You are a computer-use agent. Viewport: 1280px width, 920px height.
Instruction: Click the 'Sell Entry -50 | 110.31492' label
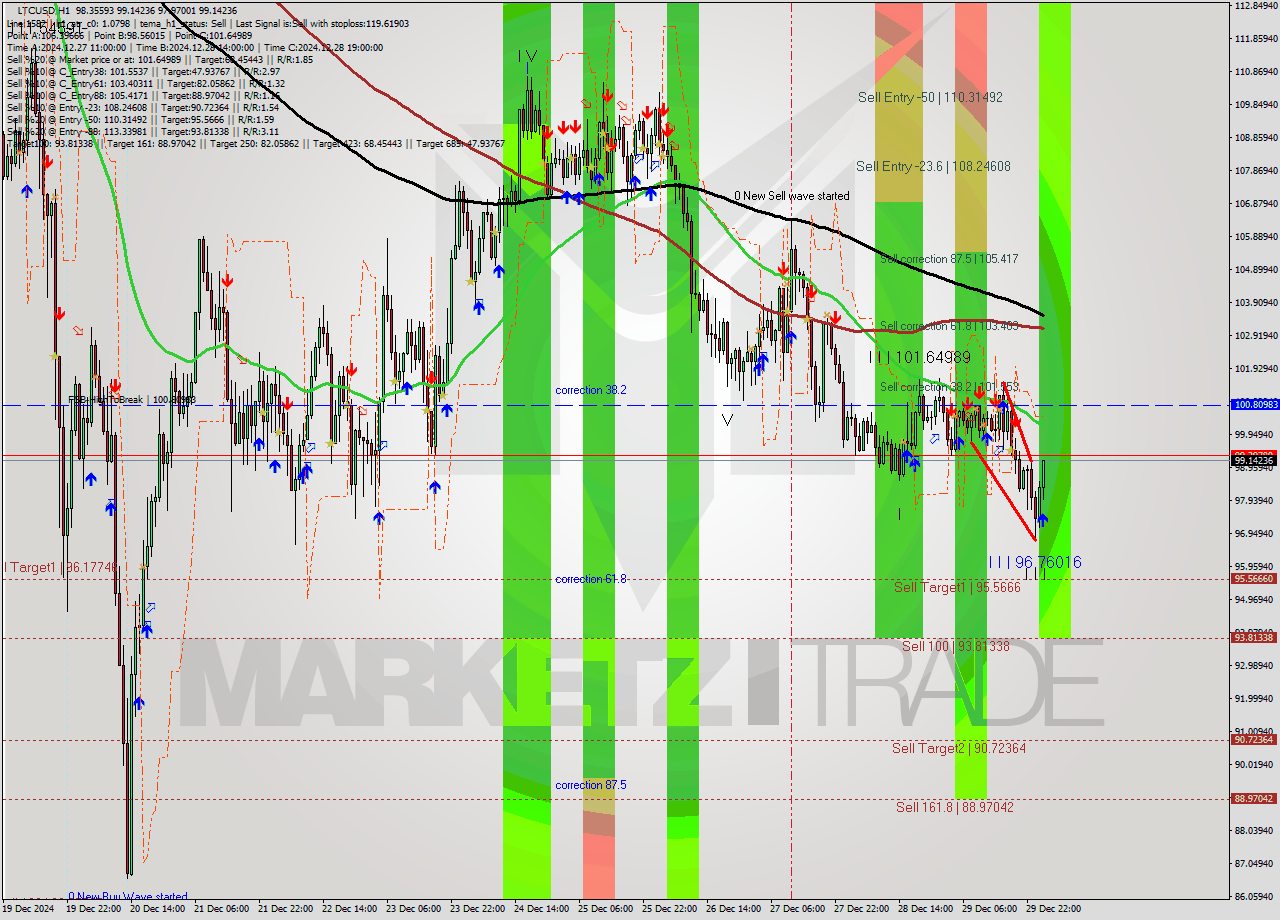click(x=930, y=97)
